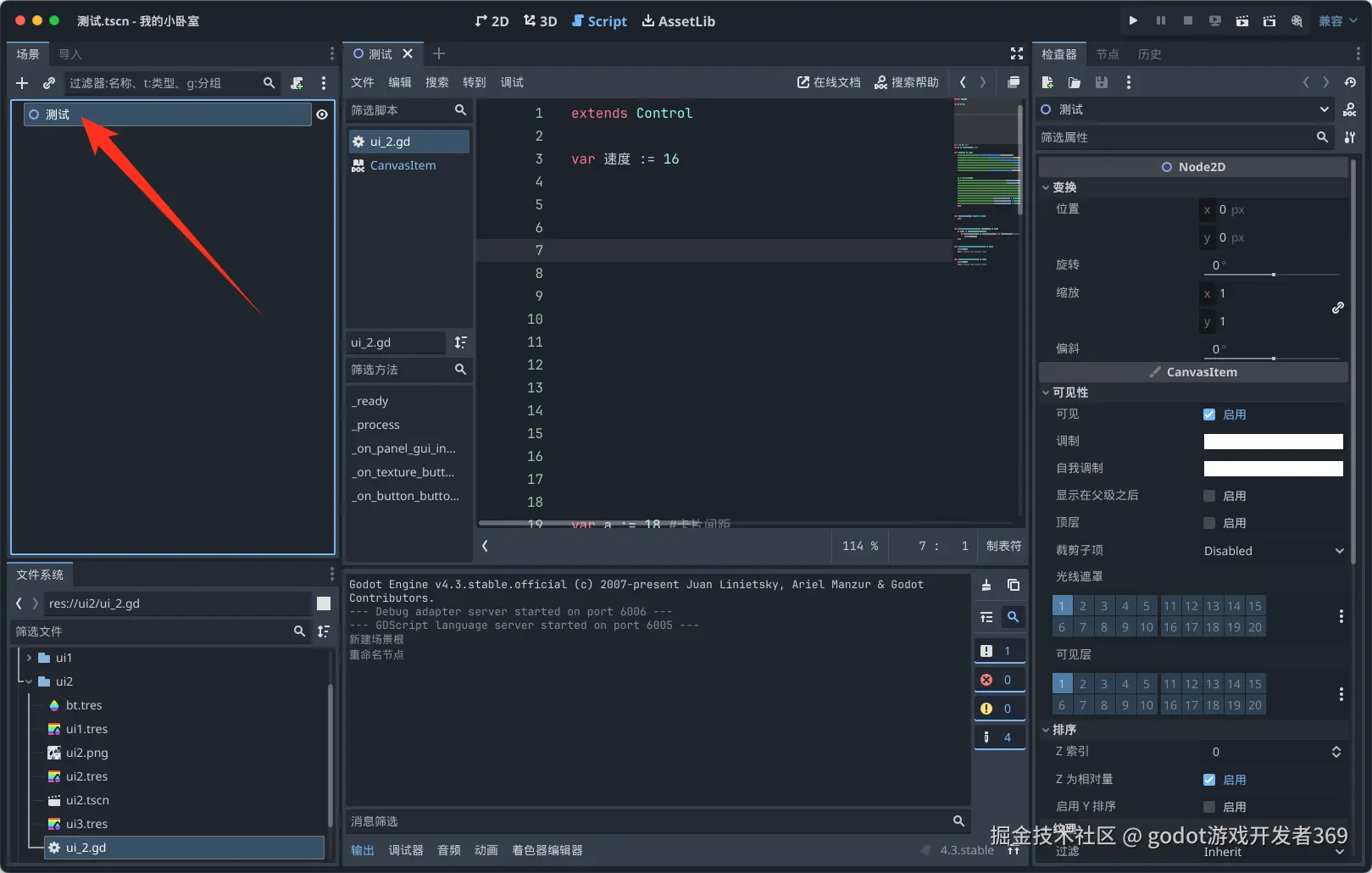1372x873 pixels.
Task: Attach a script to the selected node
Action: coord(297,83)
